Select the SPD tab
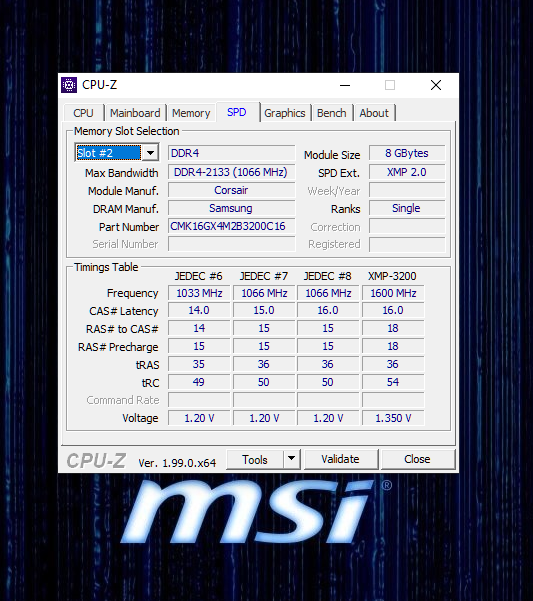533x601 pixels. click(237, 112)
